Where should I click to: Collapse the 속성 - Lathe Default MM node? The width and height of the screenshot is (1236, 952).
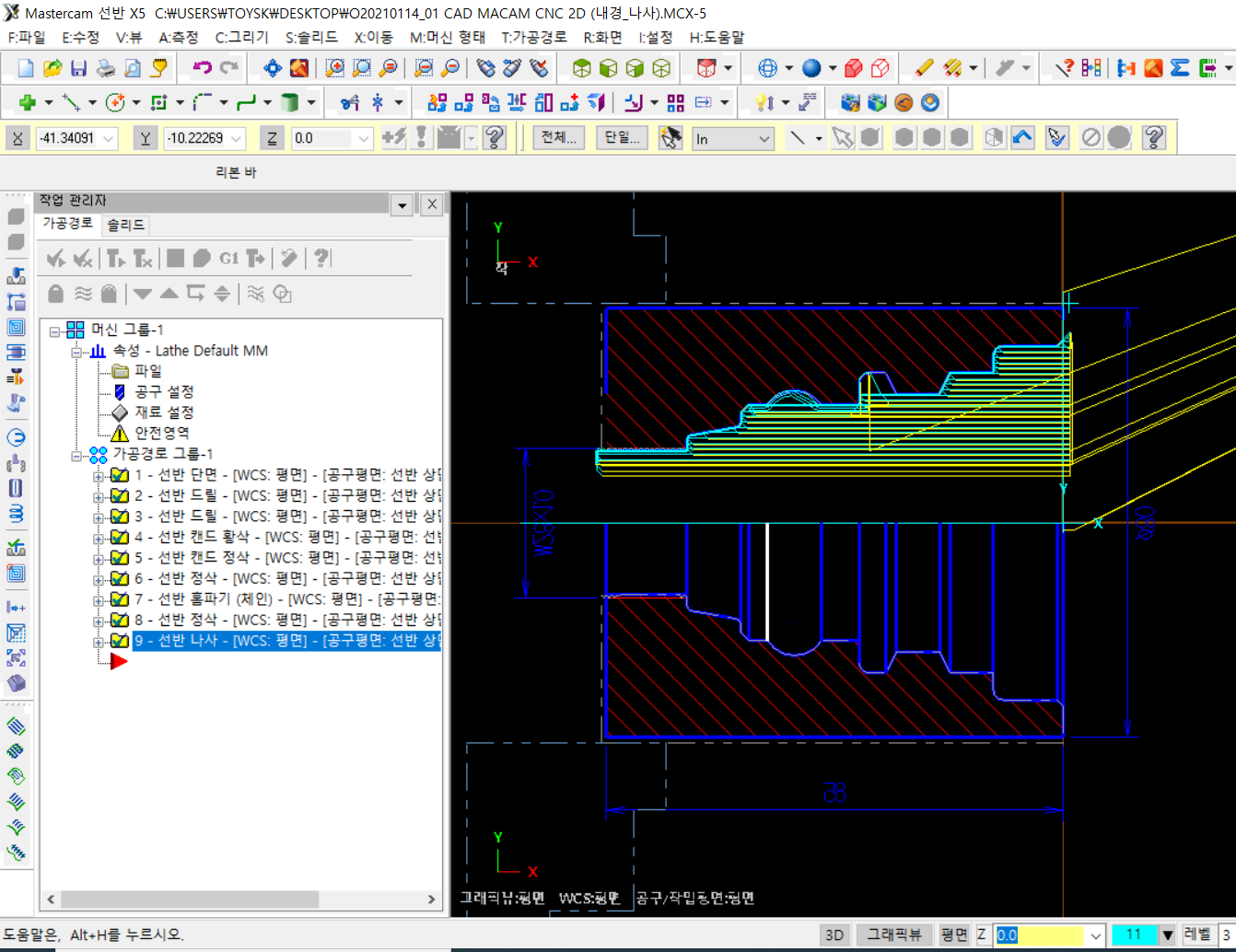point(77,352)
